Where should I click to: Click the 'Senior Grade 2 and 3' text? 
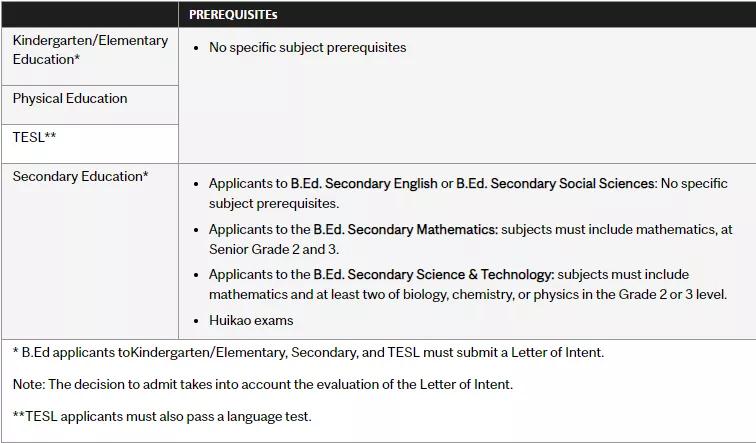pyautogui.click(x=274, y=249)
